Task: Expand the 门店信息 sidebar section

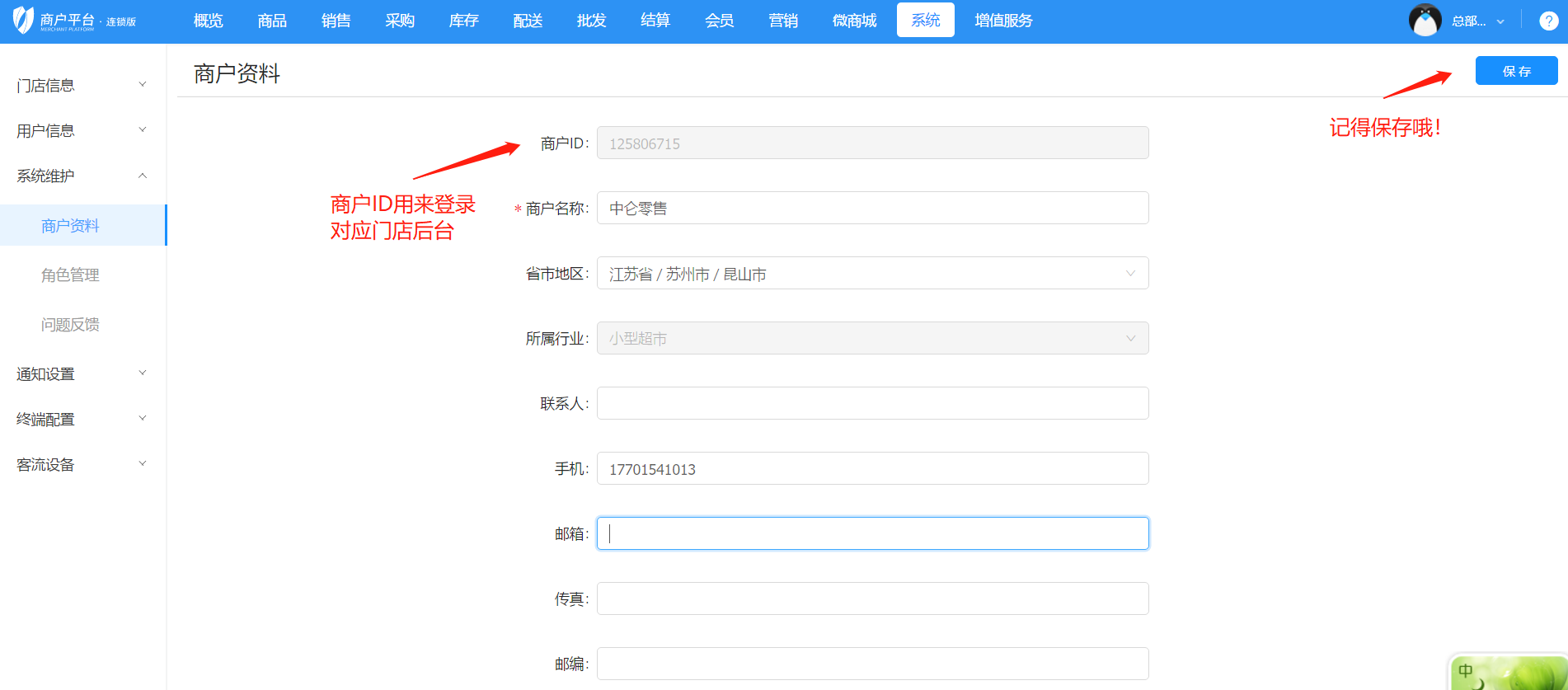Action: [82, 85]
